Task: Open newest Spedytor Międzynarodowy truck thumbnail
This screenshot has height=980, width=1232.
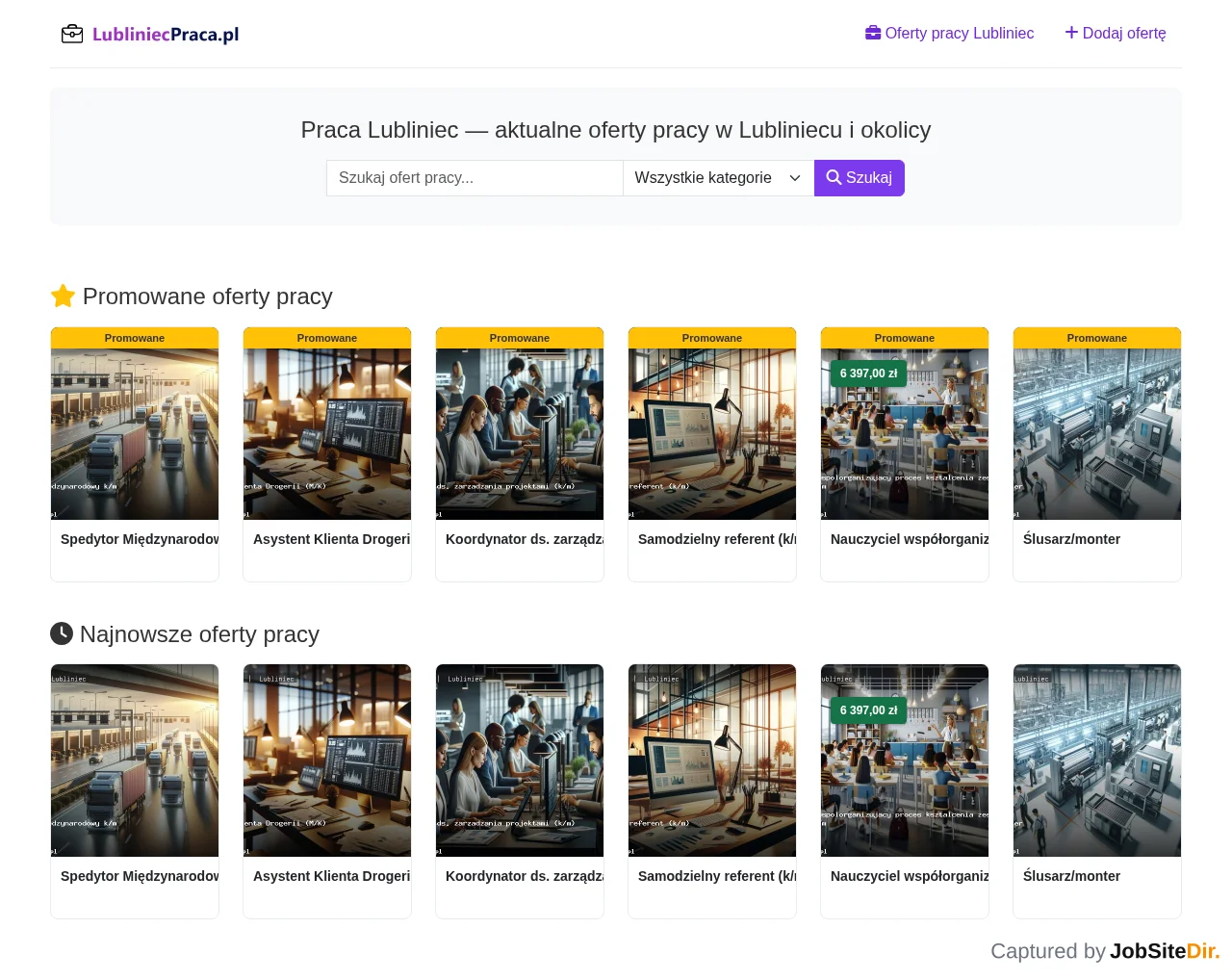Action: tap(135, 761)
